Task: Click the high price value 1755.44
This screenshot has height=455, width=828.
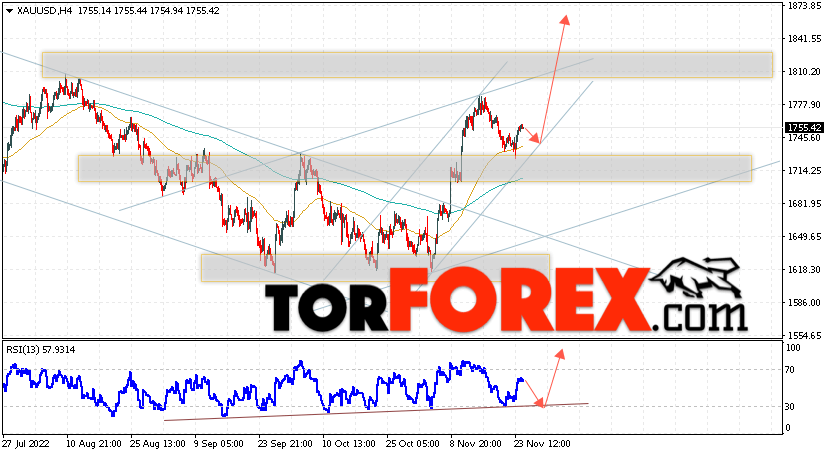Action: point(130,11)
